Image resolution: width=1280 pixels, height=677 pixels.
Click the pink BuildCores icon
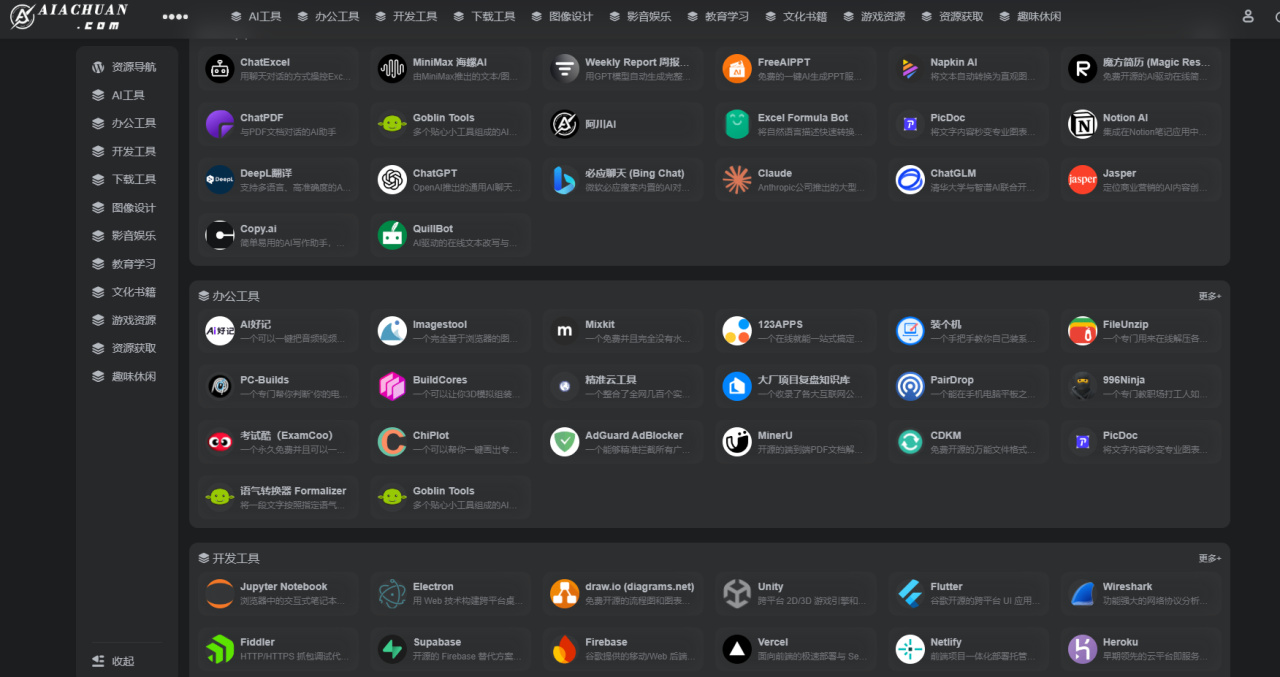[x=392, y=386]
